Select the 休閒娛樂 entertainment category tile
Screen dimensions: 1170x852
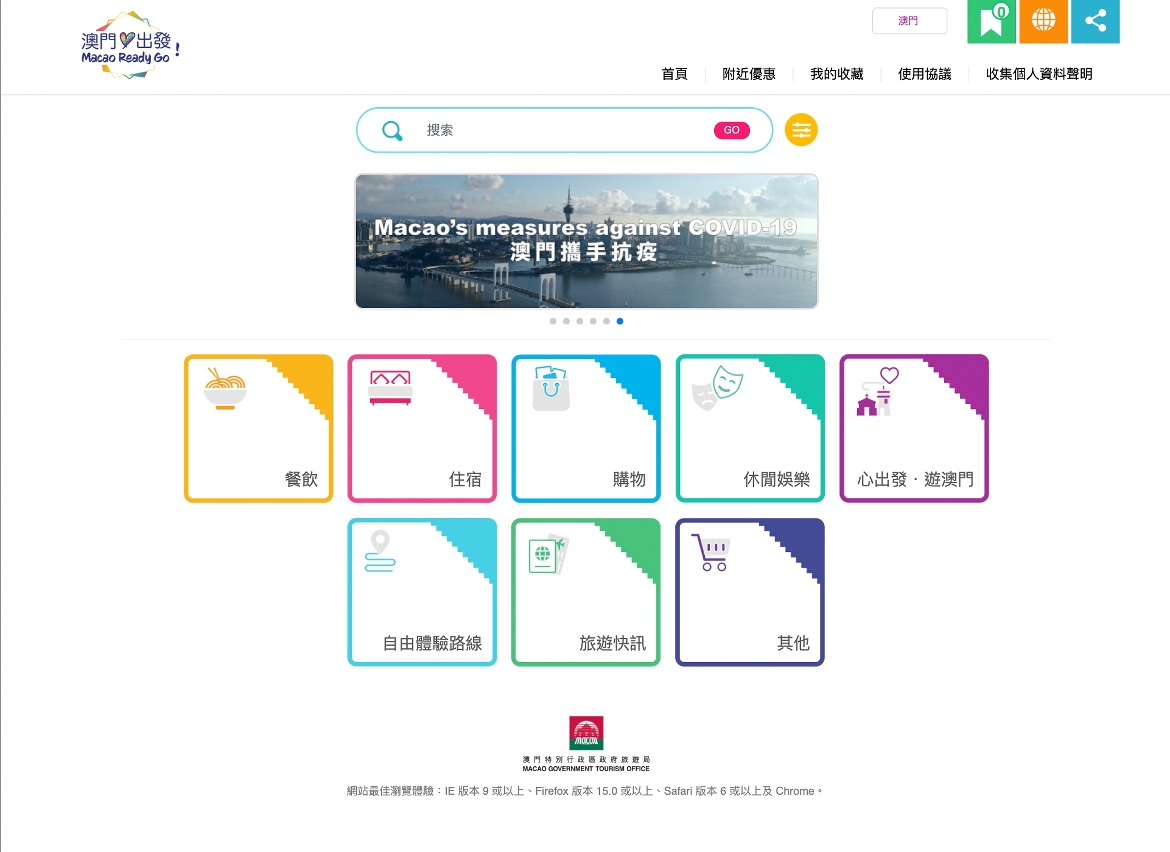(x=750, y=428)
